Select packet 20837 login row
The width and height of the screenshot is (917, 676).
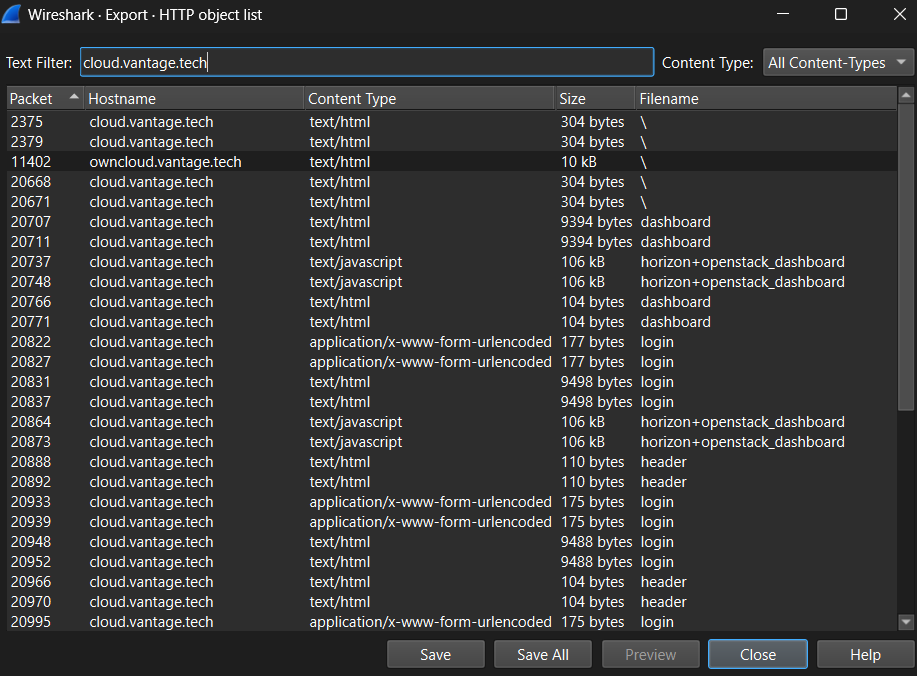(451, 402)
